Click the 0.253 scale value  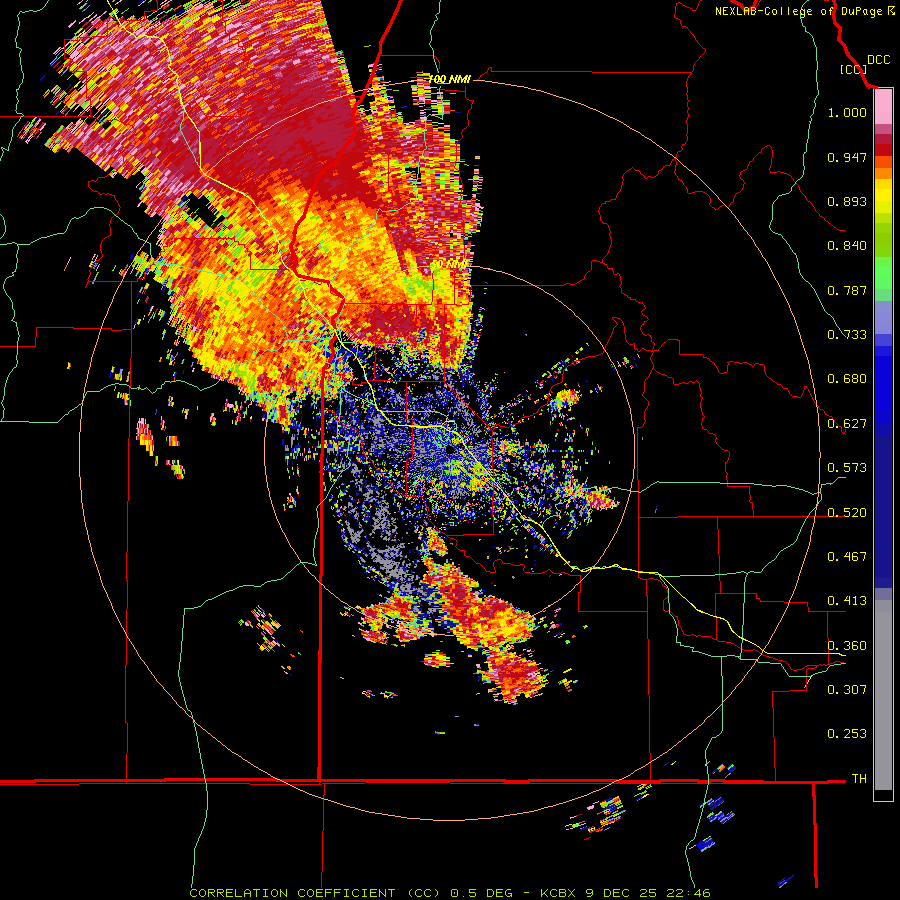(x=847, y=734)
